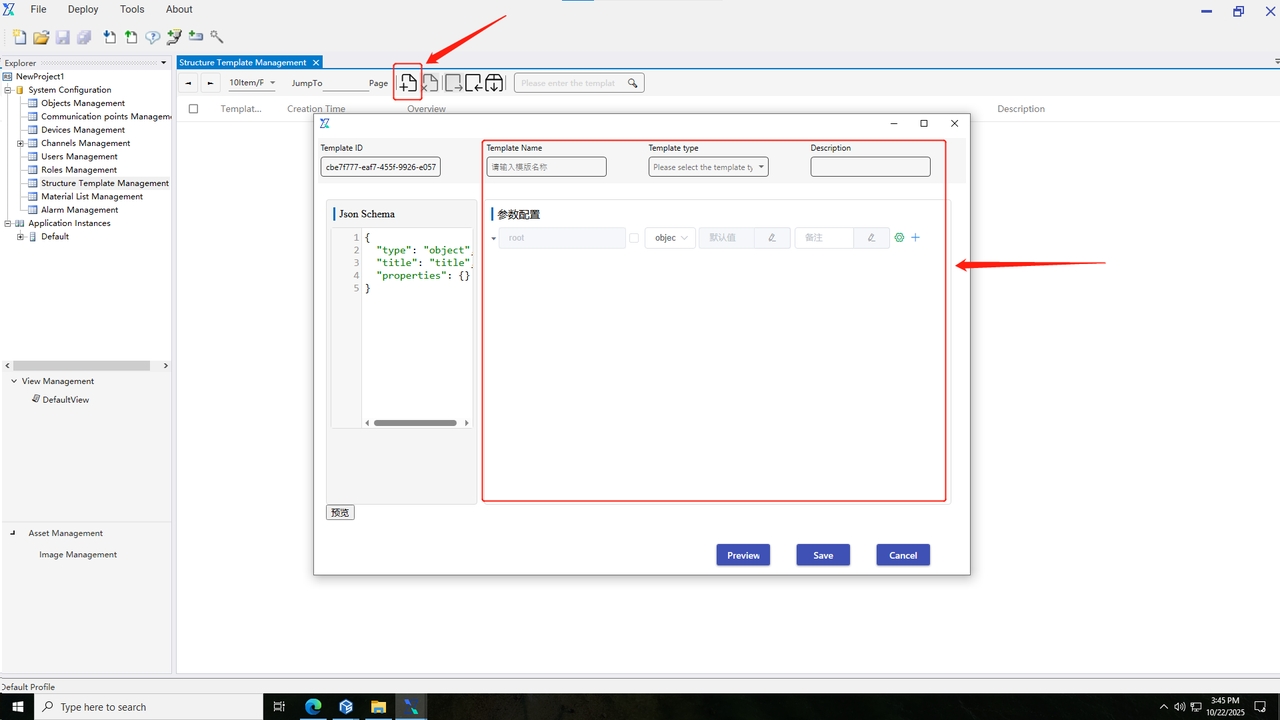Add a child node with the plus icon
1280x720 pixels.
click(x=915, y=238)
